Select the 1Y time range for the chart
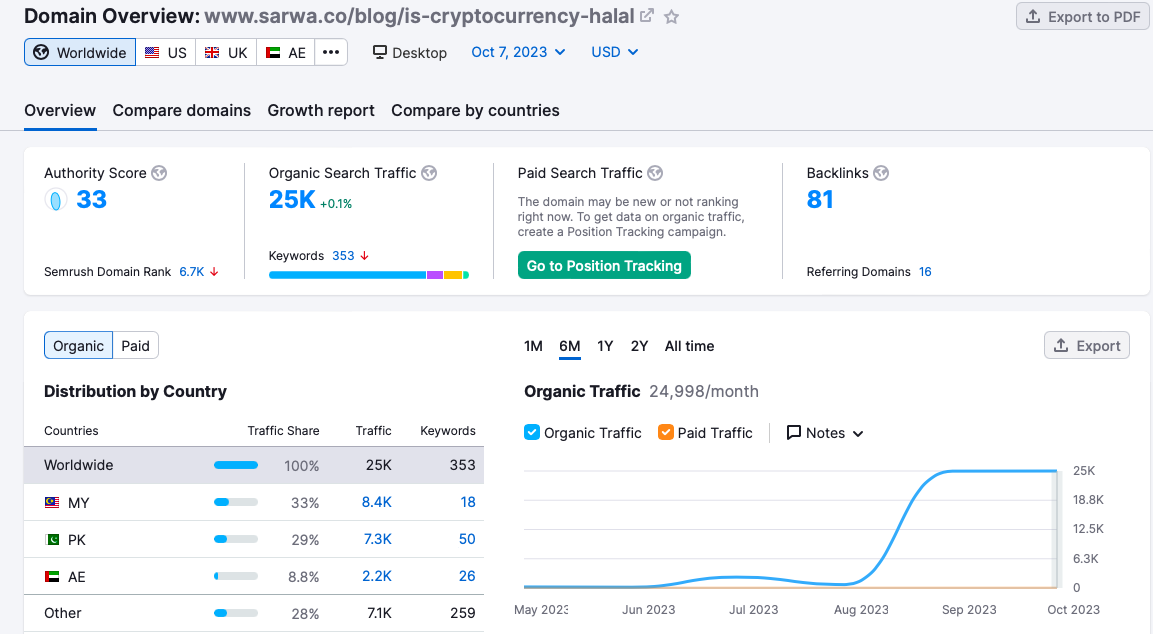The image size is (1153, 634). point(605,346)
